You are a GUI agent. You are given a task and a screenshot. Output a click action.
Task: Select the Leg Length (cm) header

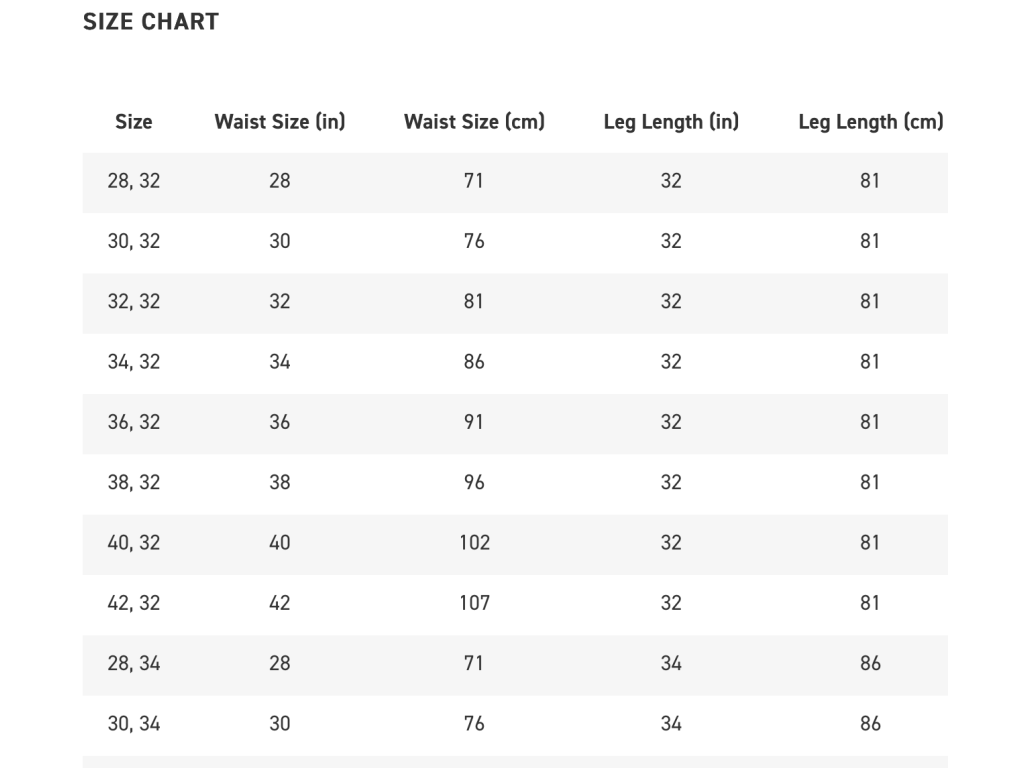(870, 122)
